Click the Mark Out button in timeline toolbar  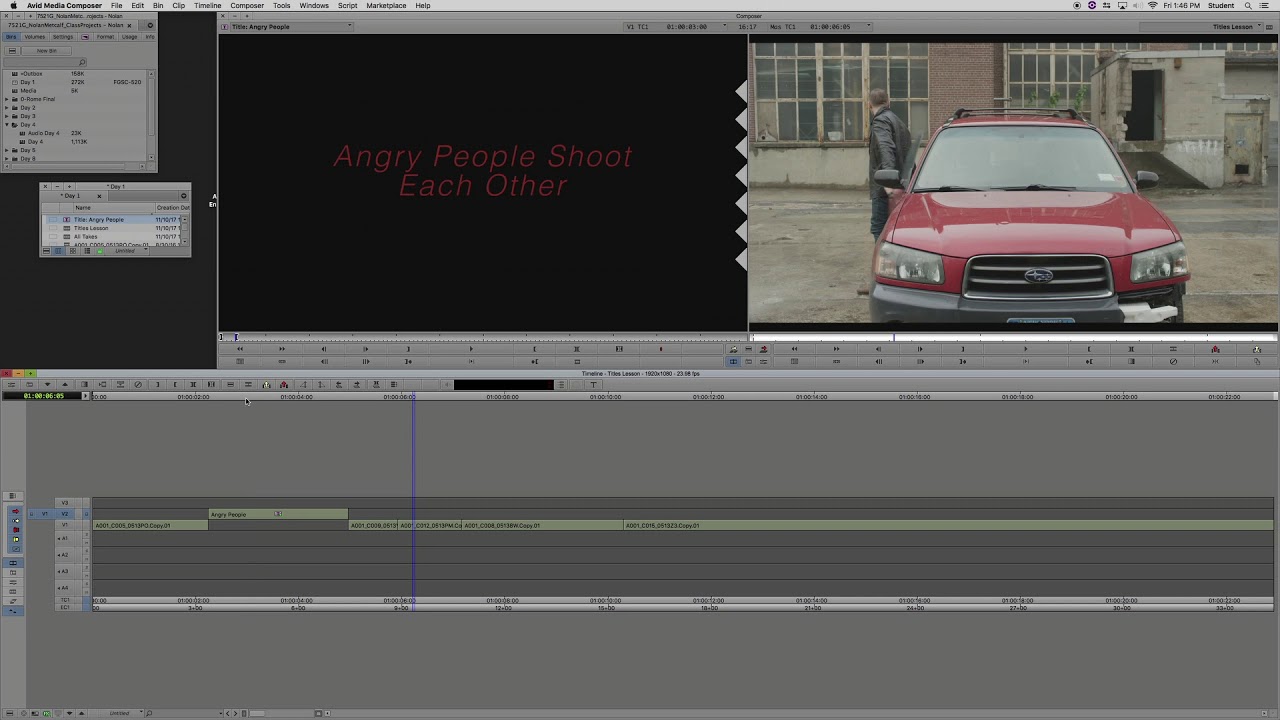coord(175,384)
